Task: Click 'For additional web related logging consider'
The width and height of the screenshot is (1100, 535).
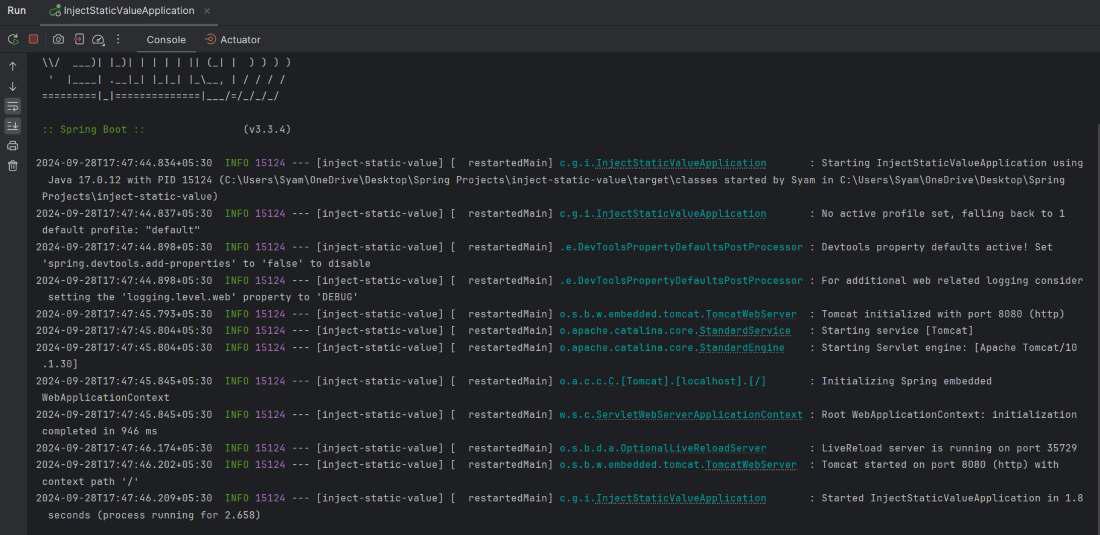Action: 952,280
